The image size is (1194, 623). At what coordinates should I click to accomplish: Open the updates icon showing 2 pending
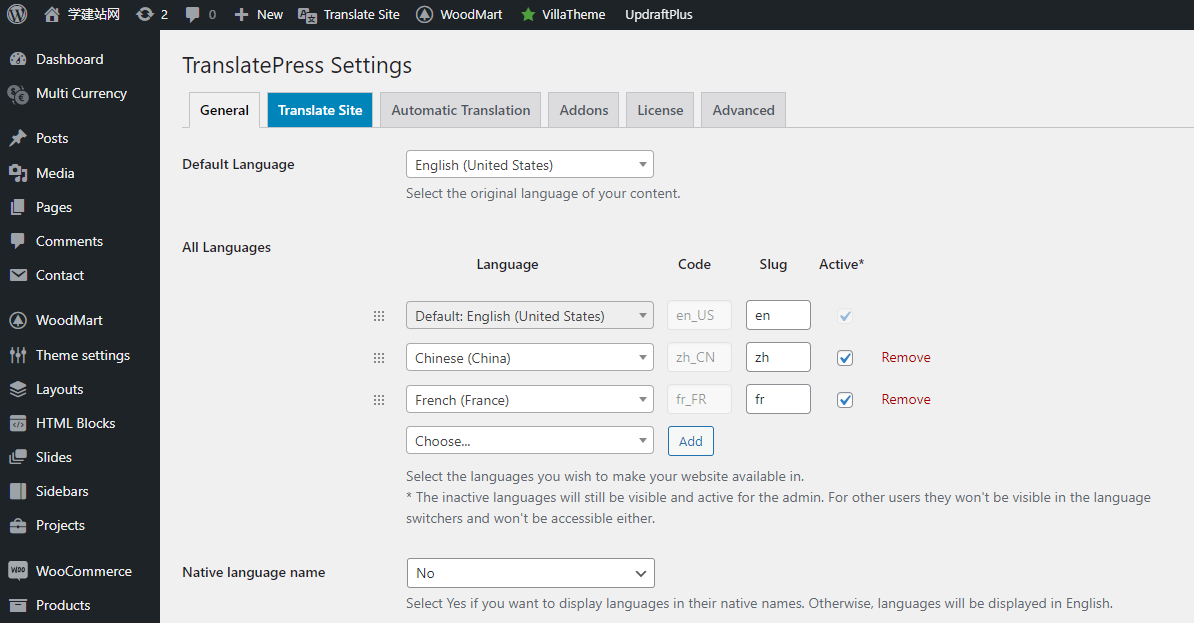pyautogui.click(x=145, y=14)
